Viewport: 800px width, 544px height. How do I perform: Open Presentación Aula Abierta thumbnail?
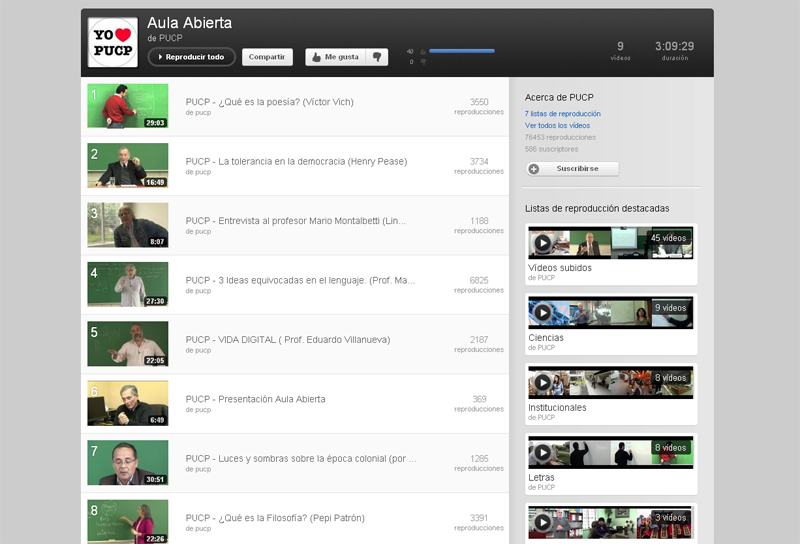[x=128, y=403]
